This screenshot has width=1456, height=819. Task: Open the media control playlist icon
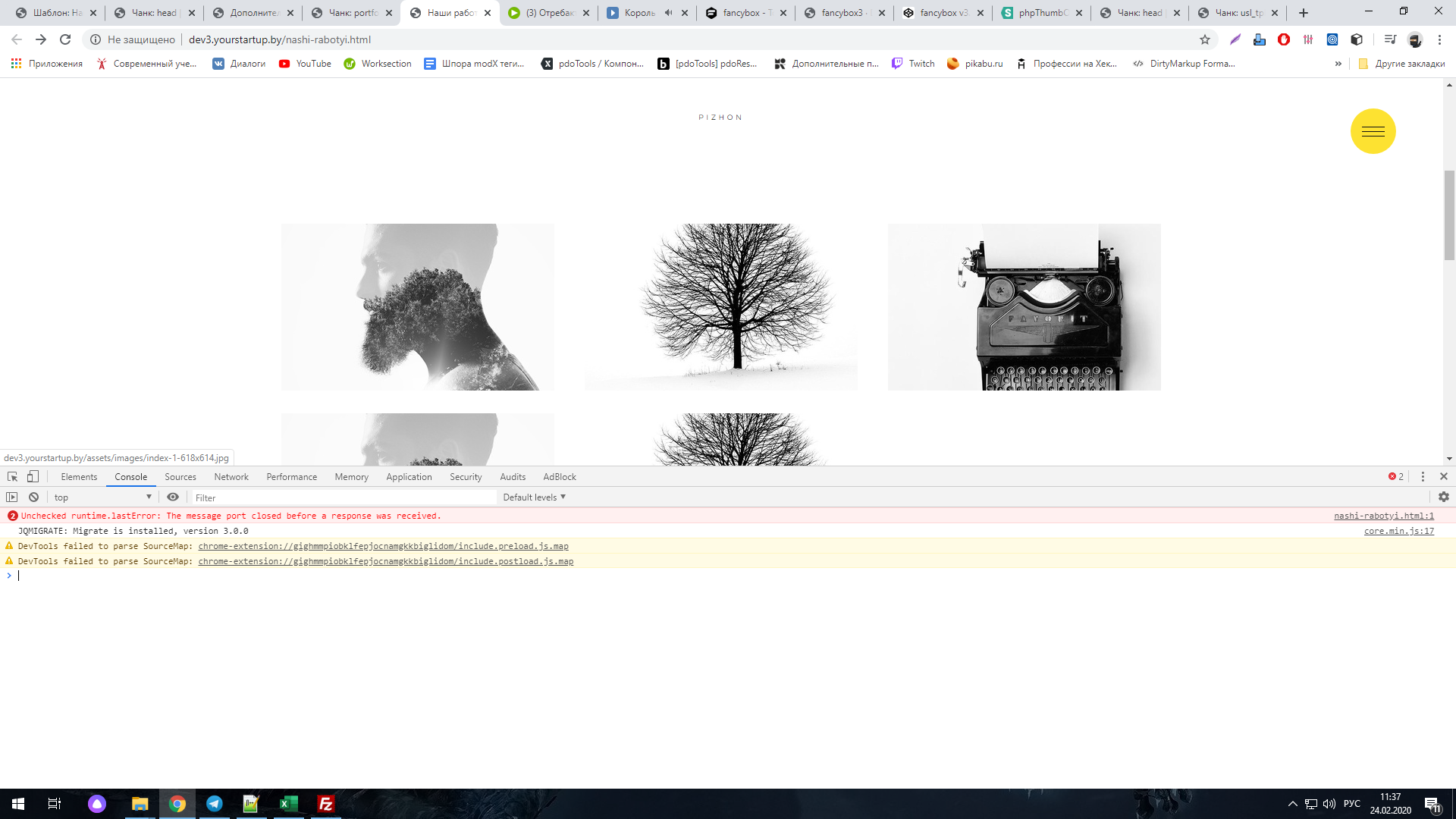[1389, 39]
